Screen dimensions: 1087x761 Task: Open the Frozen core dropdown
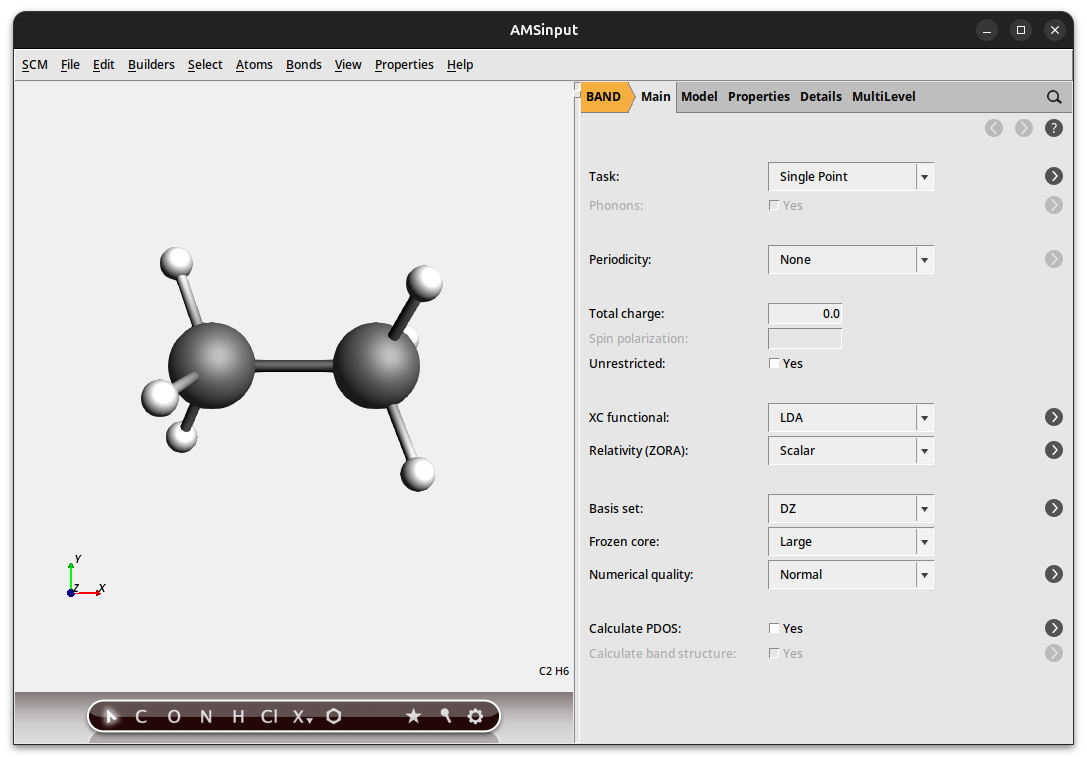pyautogui.click(x=850, y=542)
